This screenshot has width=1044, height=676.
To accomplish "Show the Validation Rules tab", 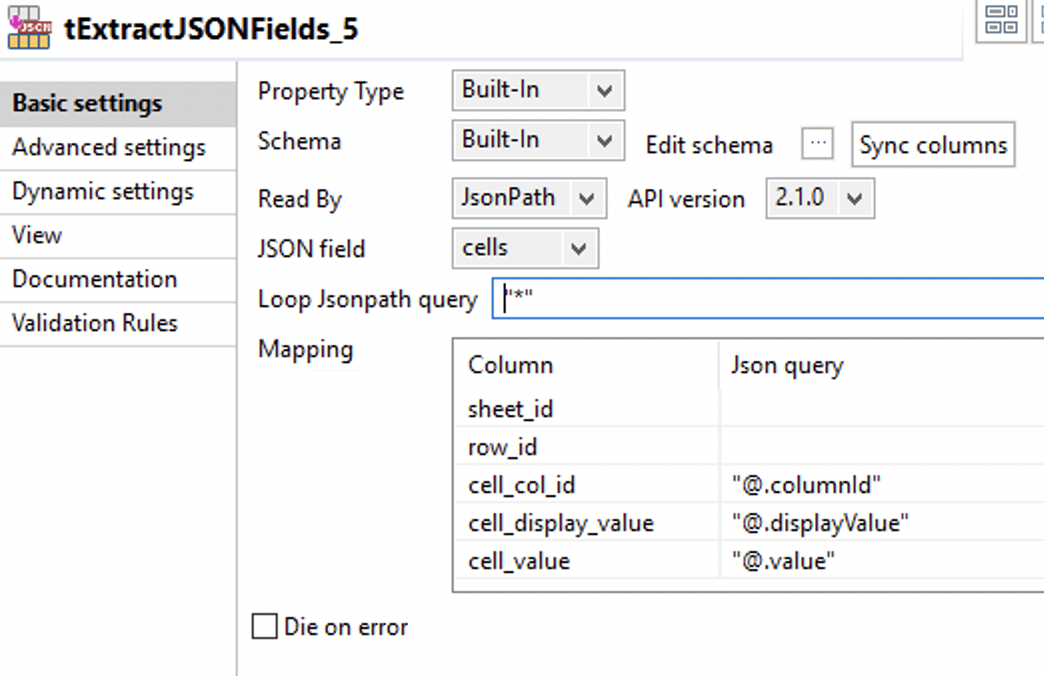I will tap(95, 324).
